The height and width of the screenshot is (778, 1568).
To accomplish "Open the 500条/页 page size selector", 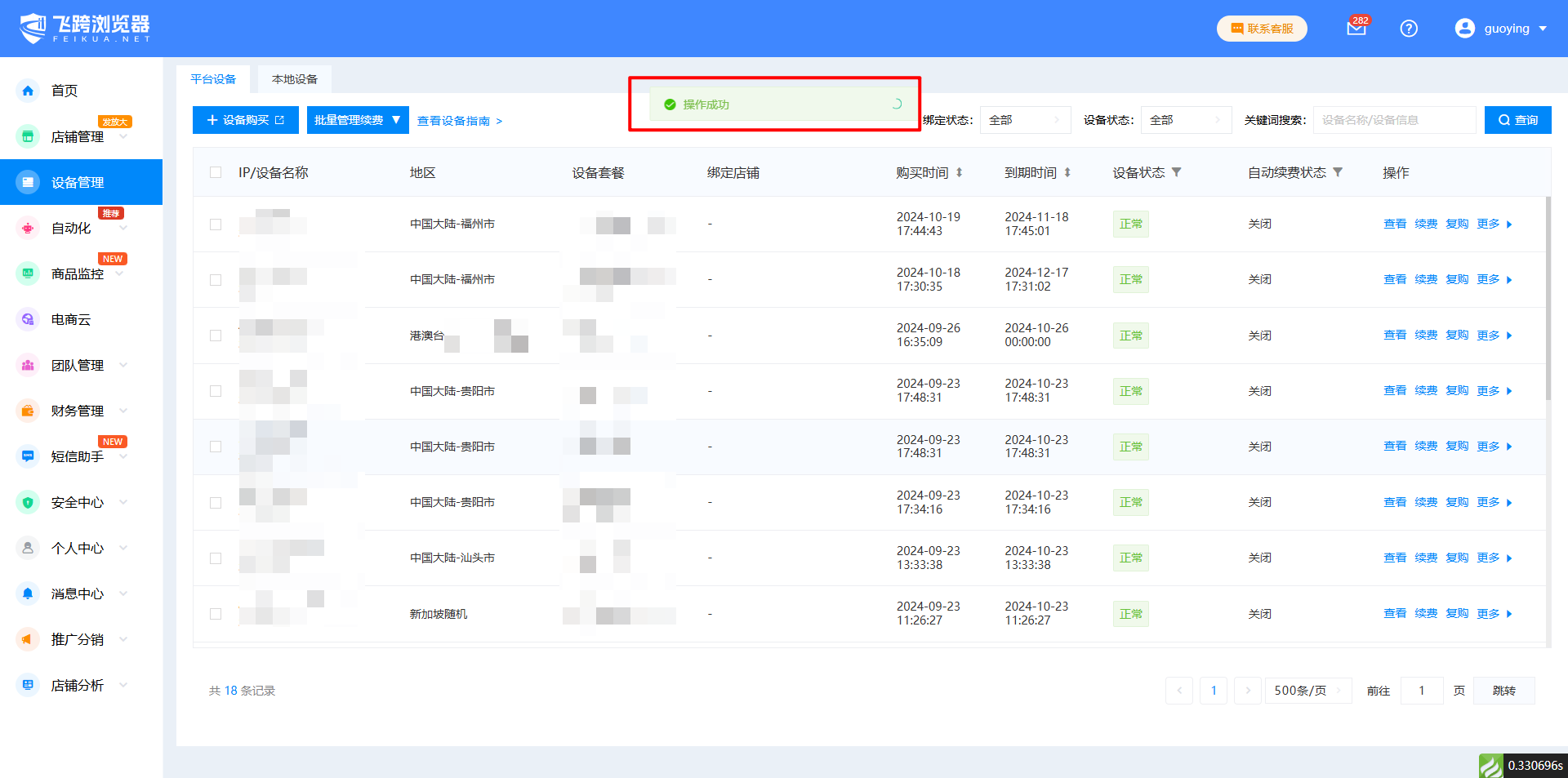I will (x=1307, y=691).
